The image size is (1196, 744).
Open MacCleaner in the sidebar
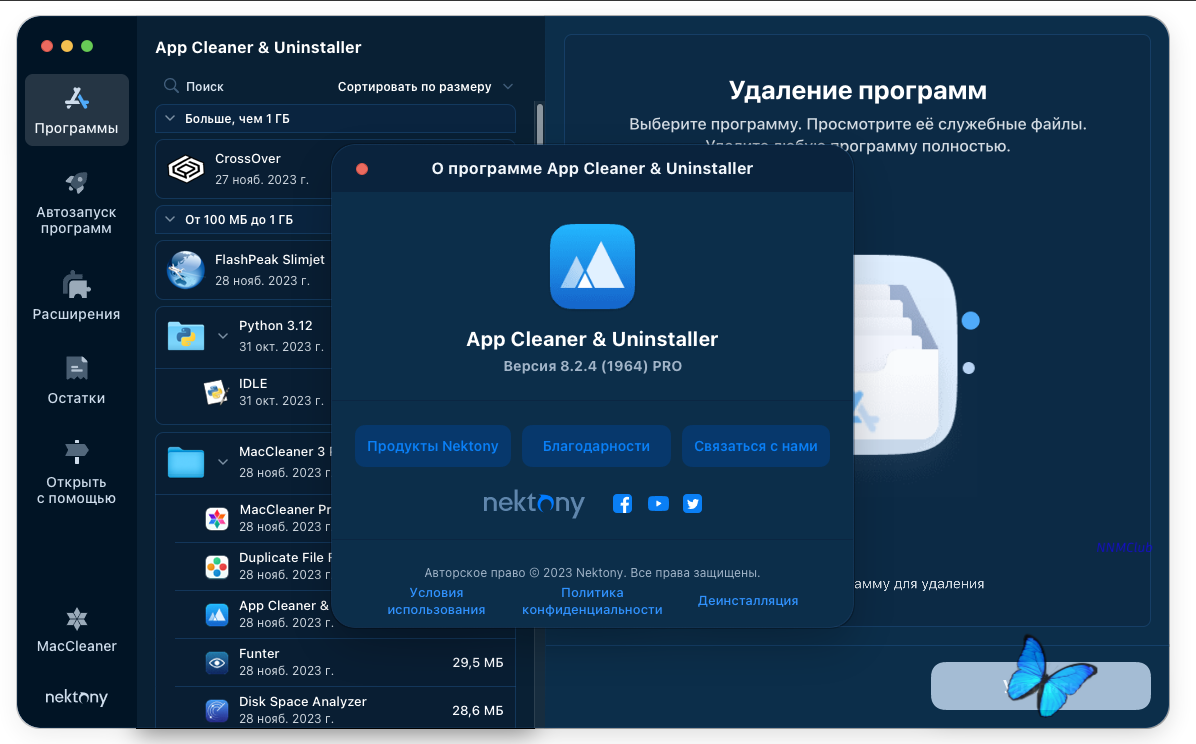click(x=76, y=630)
